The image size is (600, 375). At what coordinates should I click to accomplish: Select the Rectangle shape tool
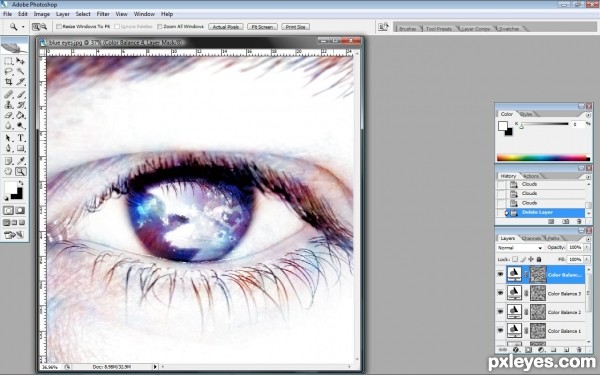(20, 148)
